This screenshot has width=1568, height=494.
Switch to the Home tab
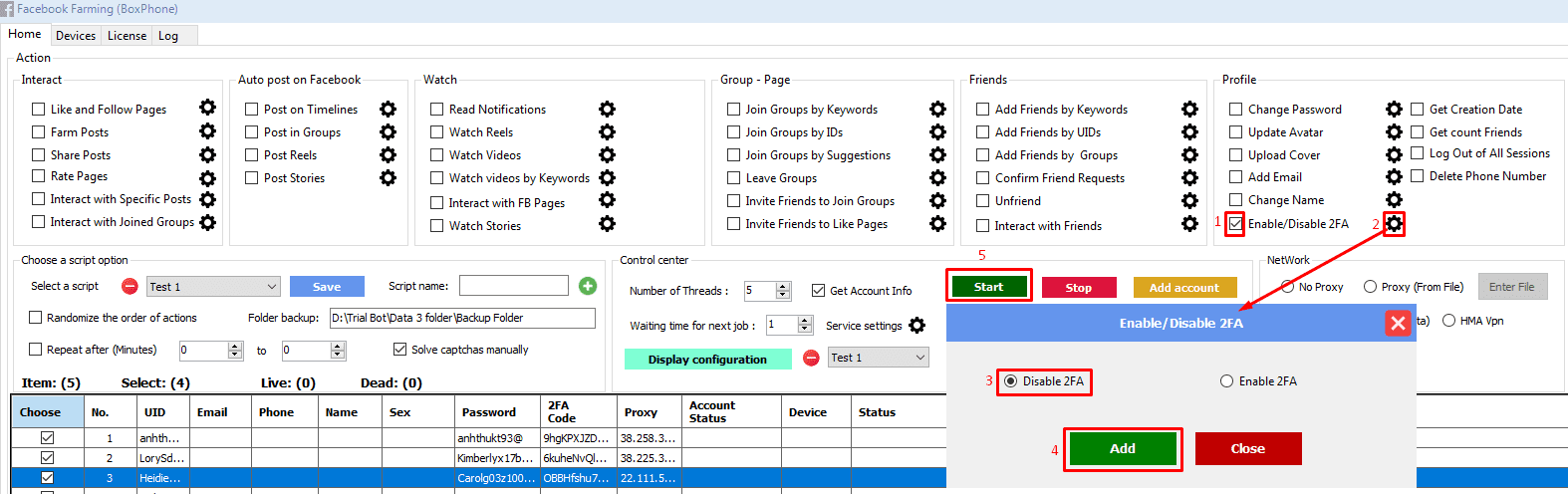click(25, 34)
